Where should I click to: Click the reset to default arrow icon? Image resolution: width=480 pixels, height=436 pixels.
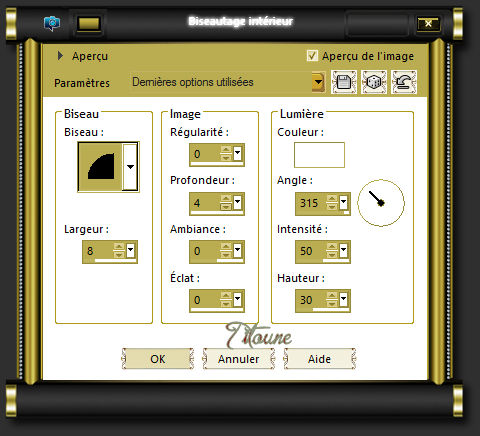click(404, 82)
